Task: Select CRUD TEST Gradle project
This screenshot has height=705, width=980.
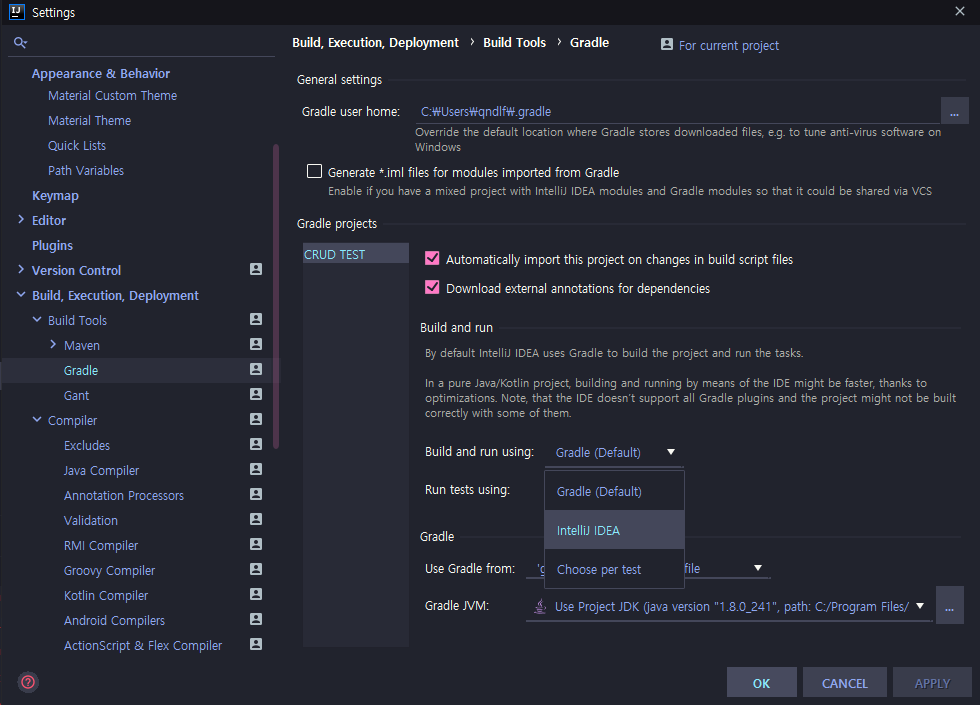Action: (356, 254)
